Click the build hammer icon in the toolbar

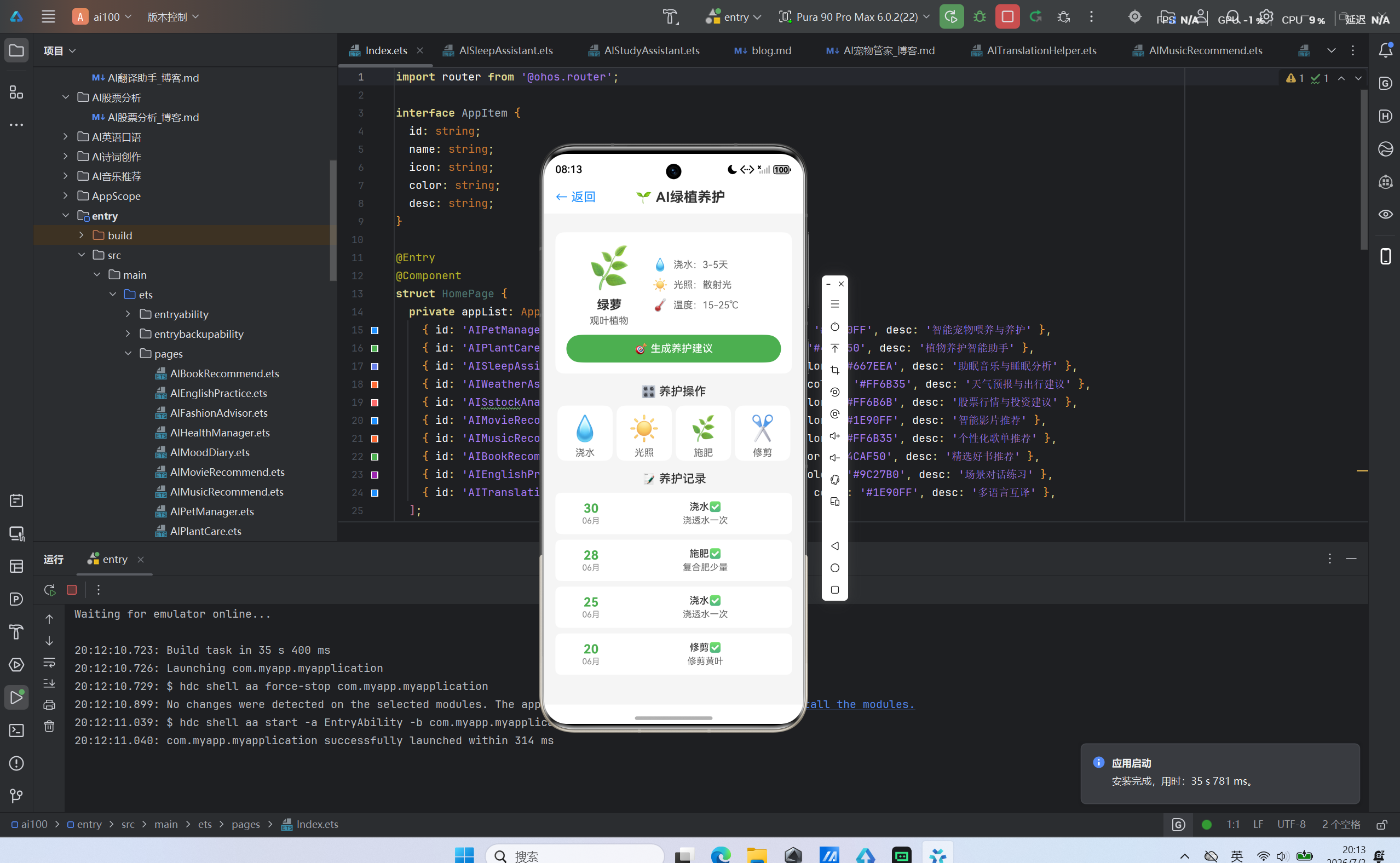coord(671,16)
